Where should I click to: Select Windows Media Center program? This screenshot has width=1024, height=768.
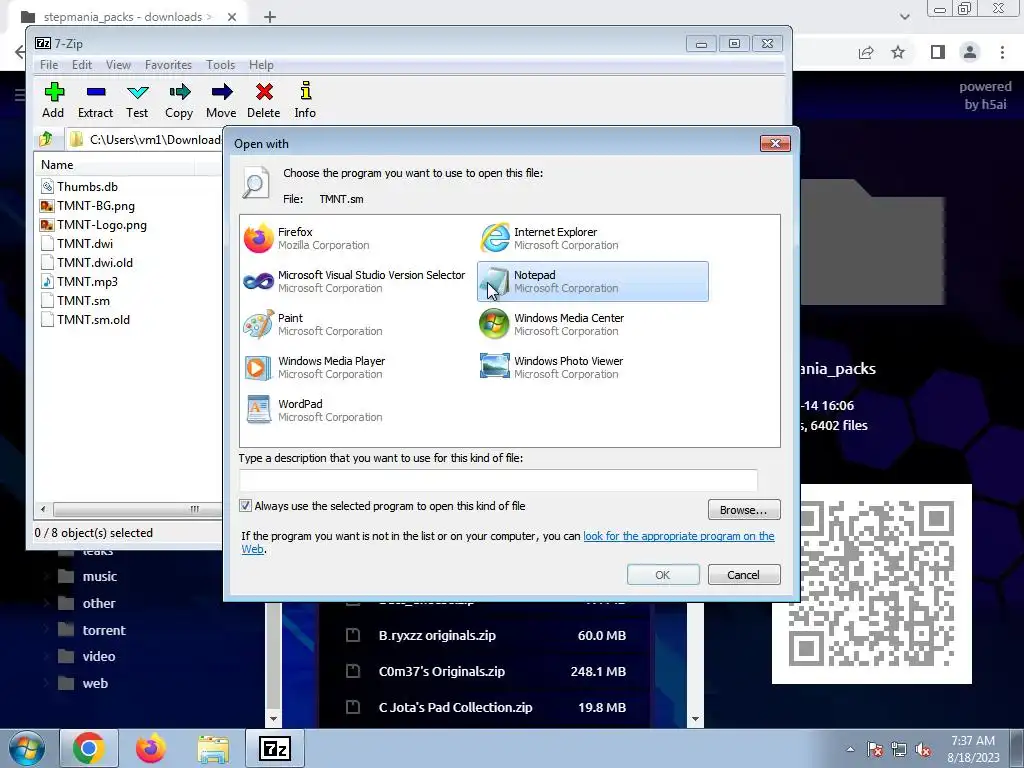pos(593,325)
